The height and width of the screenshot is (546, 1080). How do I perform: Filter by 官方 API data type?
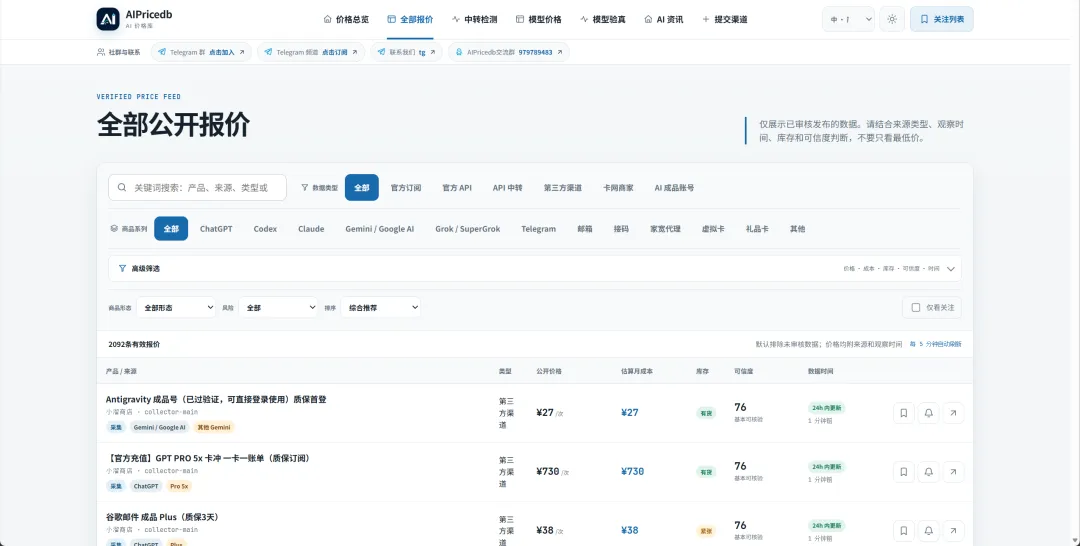[457, 187]
